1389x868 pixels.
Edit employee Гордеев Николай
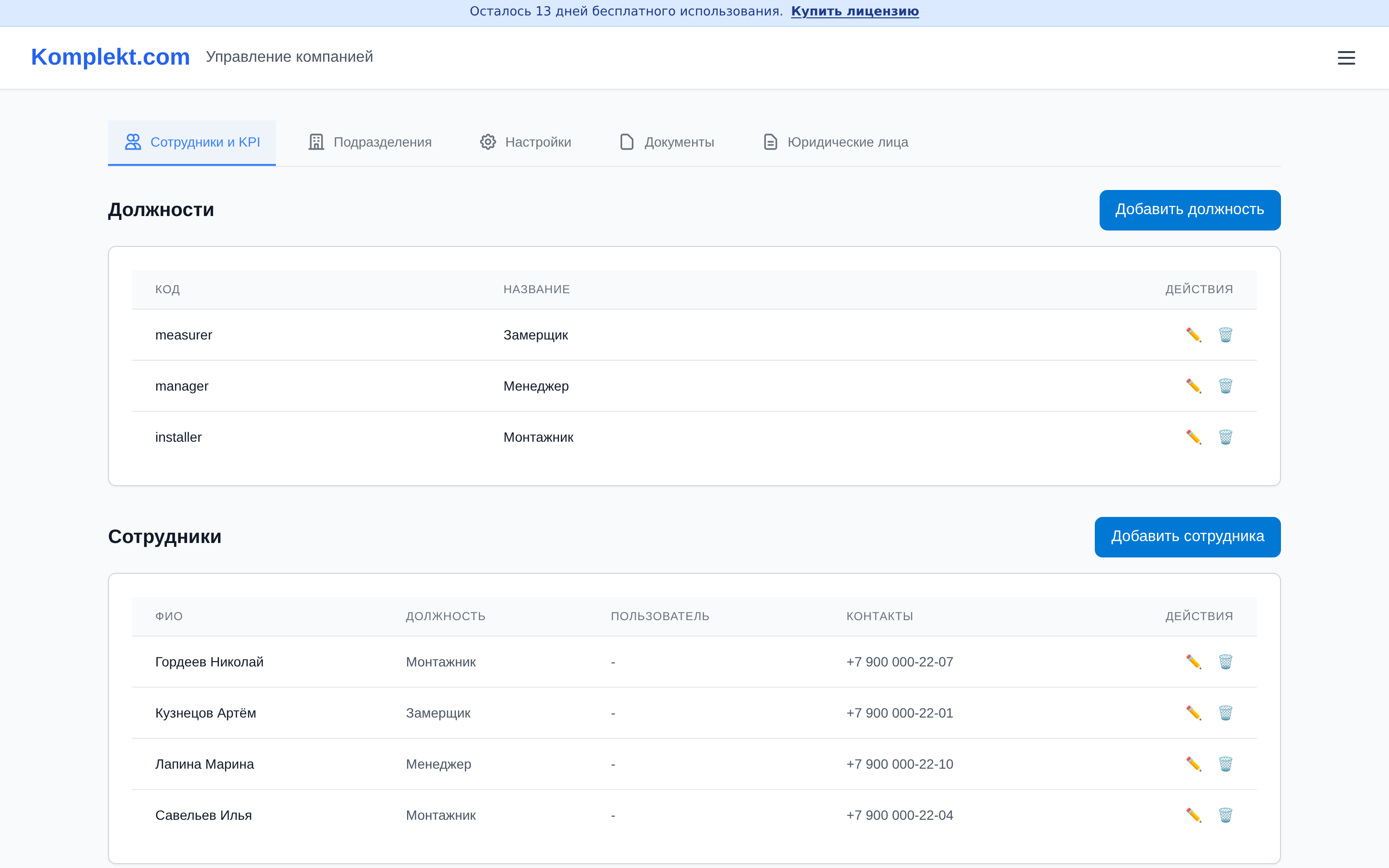click(x=1194, y=661)
